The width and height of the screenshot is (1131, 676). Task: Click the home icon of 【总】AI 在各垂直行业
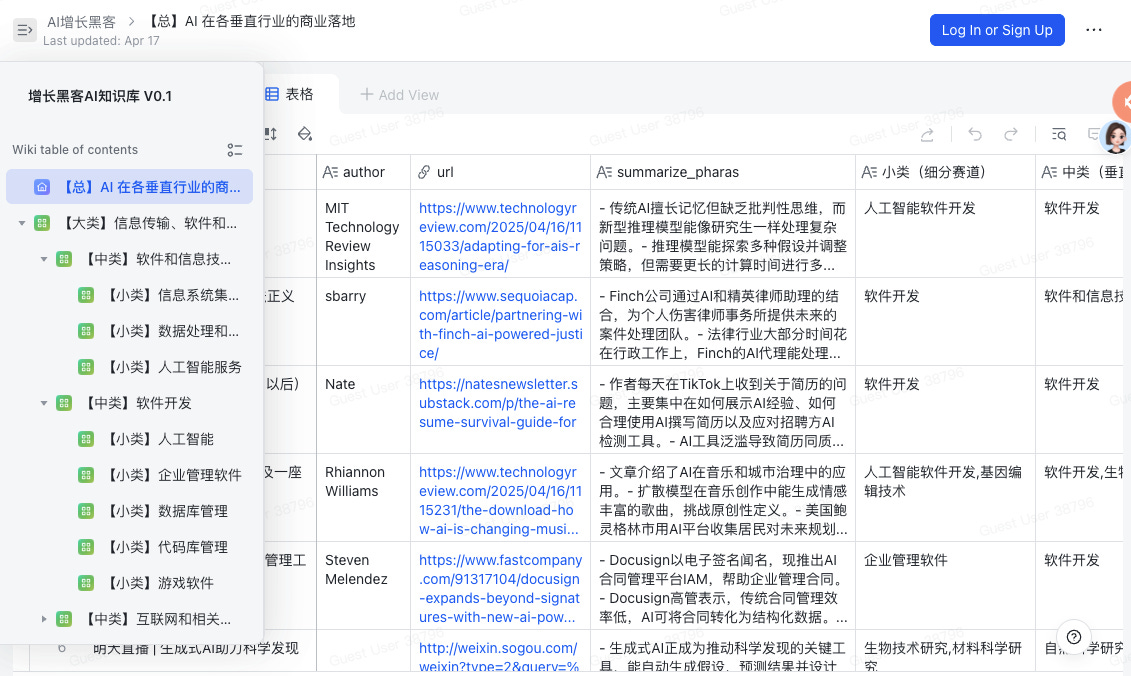coord(42,187)
